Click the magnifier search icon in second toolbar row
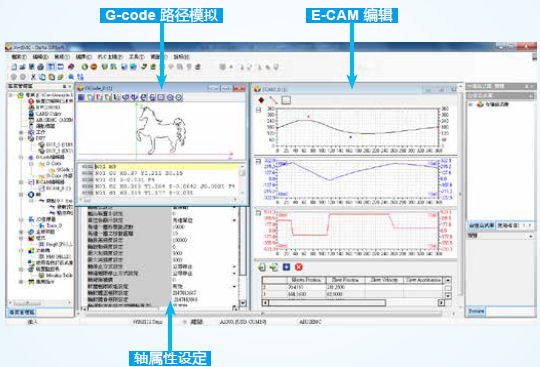Image resolution: width=540 pixels, height=367 pixels. pos(71,77)
